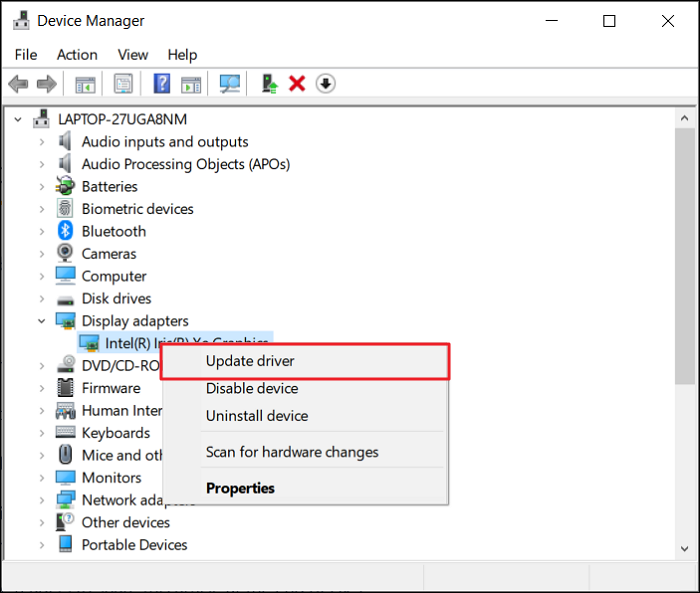Screen dimensions: 700x593
Task: Click the Firmware chip icon
Action: click(x=65, y=388)
